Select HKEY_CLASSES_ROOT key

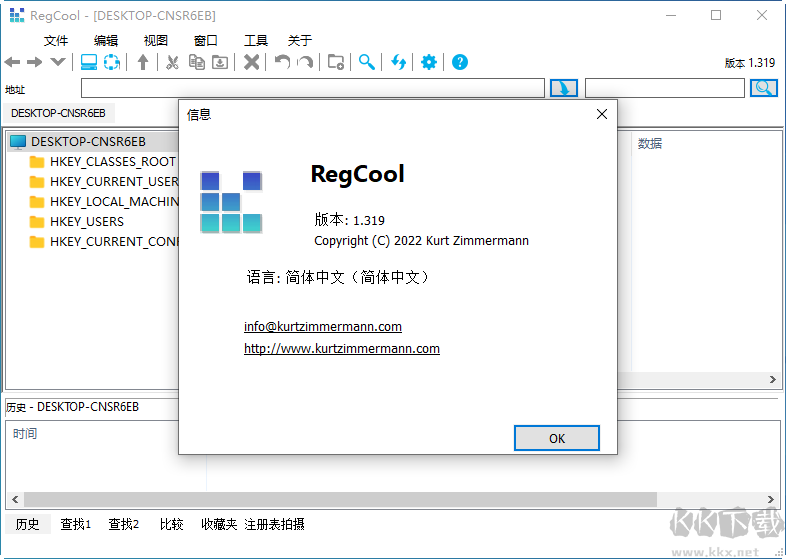point(113,162)
